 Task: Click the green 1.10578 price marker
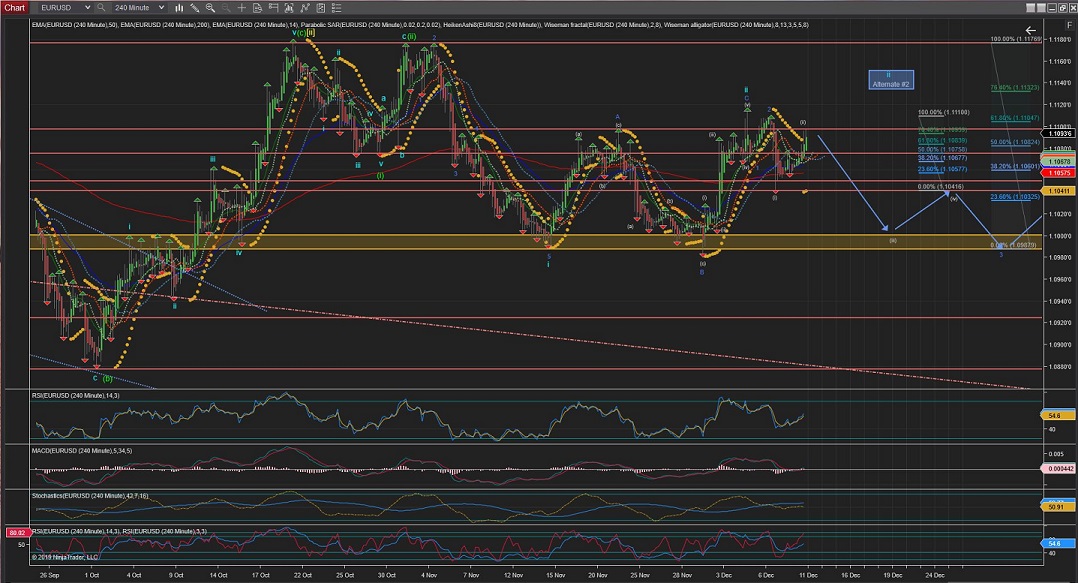[1058, 162]
